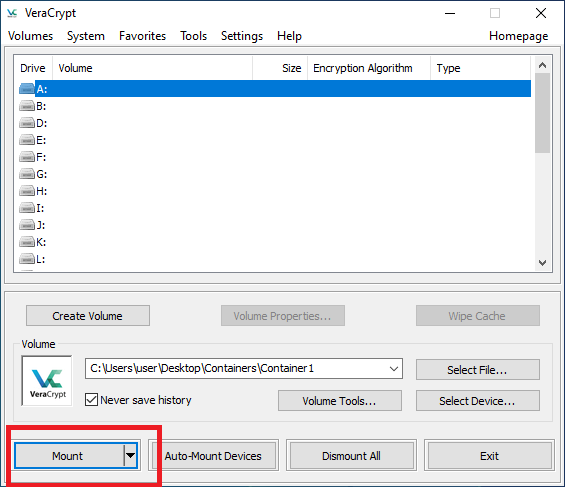Click the volume path text field
This screenshot has width=565, height=487.
(236, 368)
